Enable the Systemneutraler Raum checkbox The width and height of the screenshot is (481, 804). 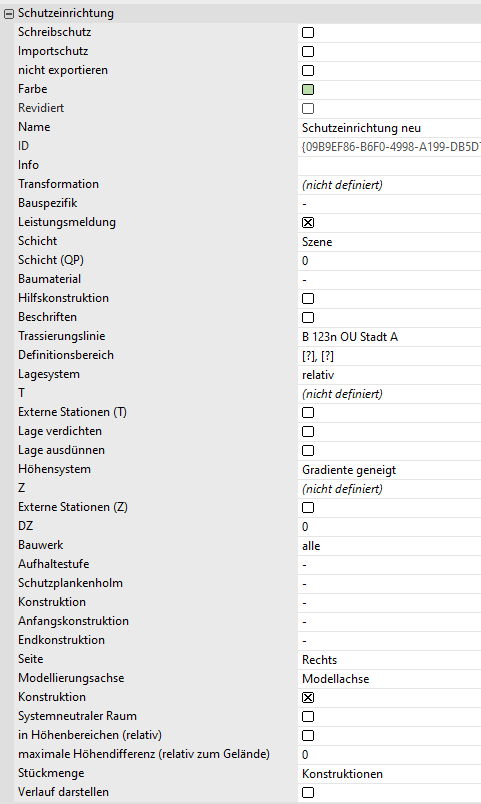tap(308, 716)
